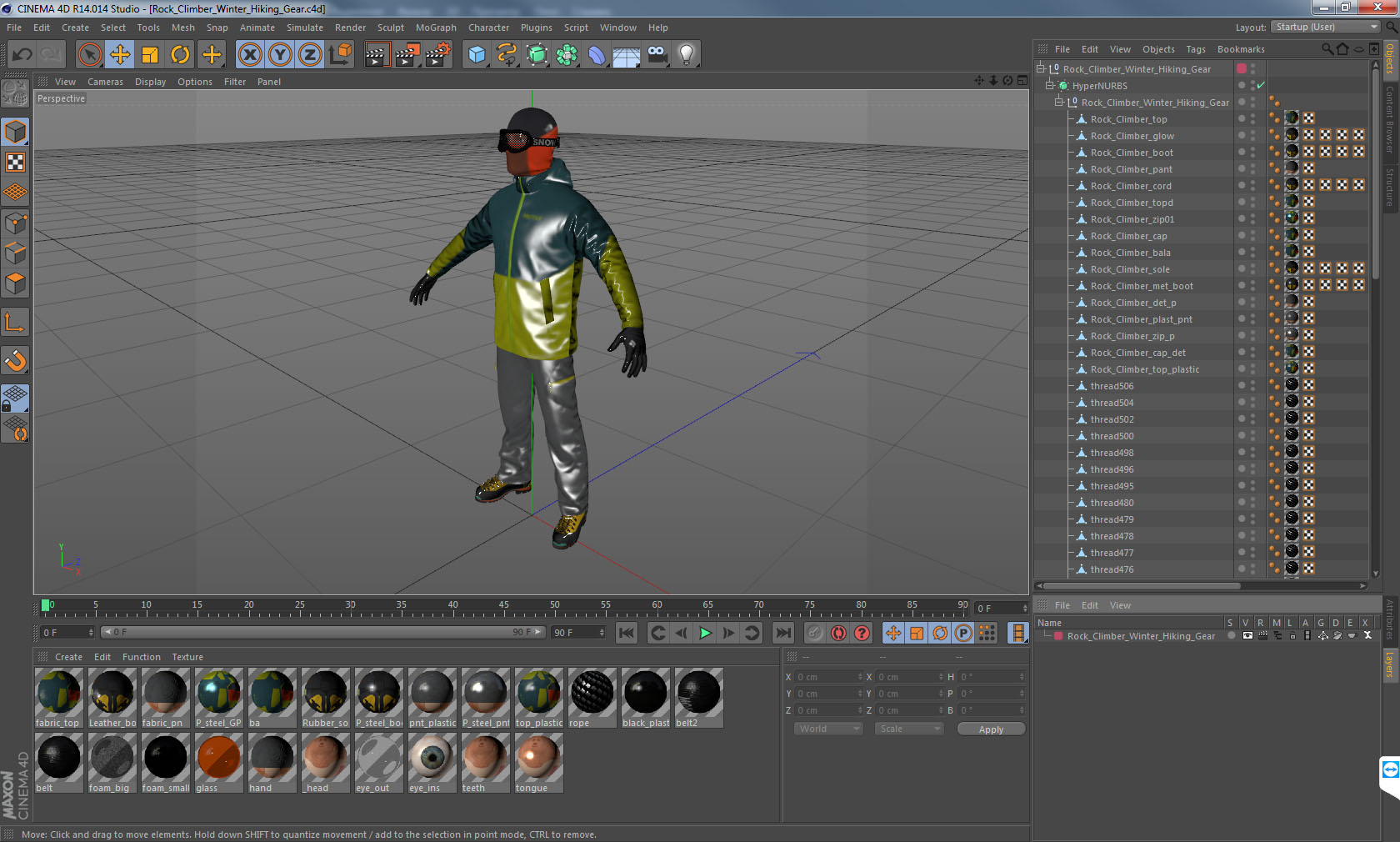Play the animation forward
The height and width of the screenshot is (842, 1400).
[705, 633]
